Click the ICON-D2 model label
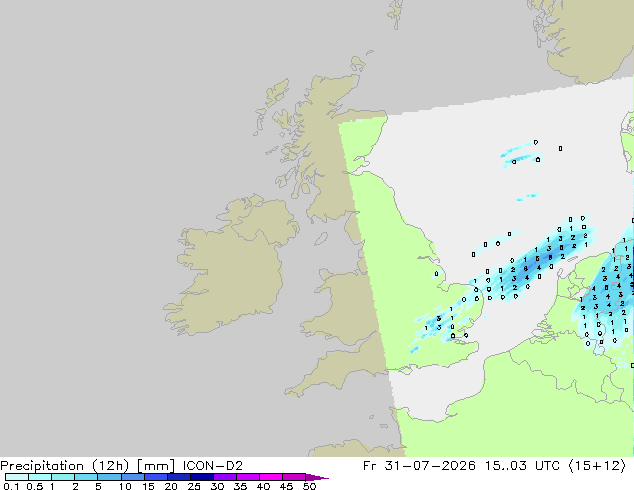 click(x=213, y=466)
